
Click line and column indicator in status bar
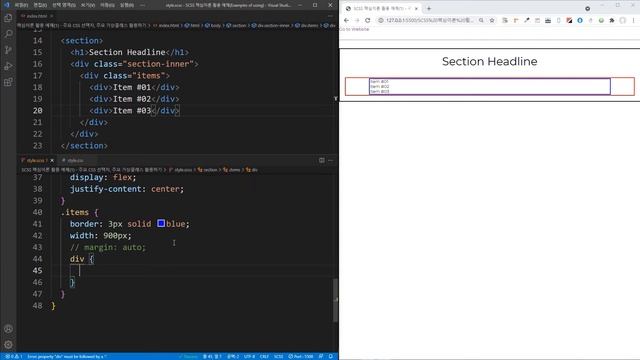coord(212,356)
